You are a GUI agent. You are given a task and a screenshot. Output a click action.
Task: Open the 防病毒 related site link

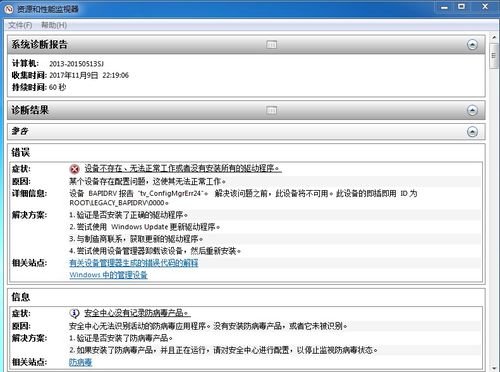click(80, 362)
